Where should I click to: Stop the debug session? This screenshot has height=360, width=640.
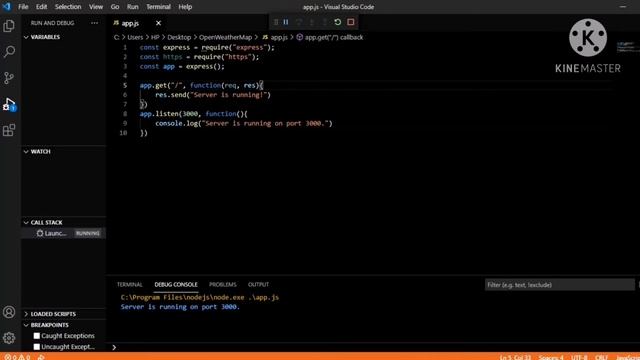(351, 22)
